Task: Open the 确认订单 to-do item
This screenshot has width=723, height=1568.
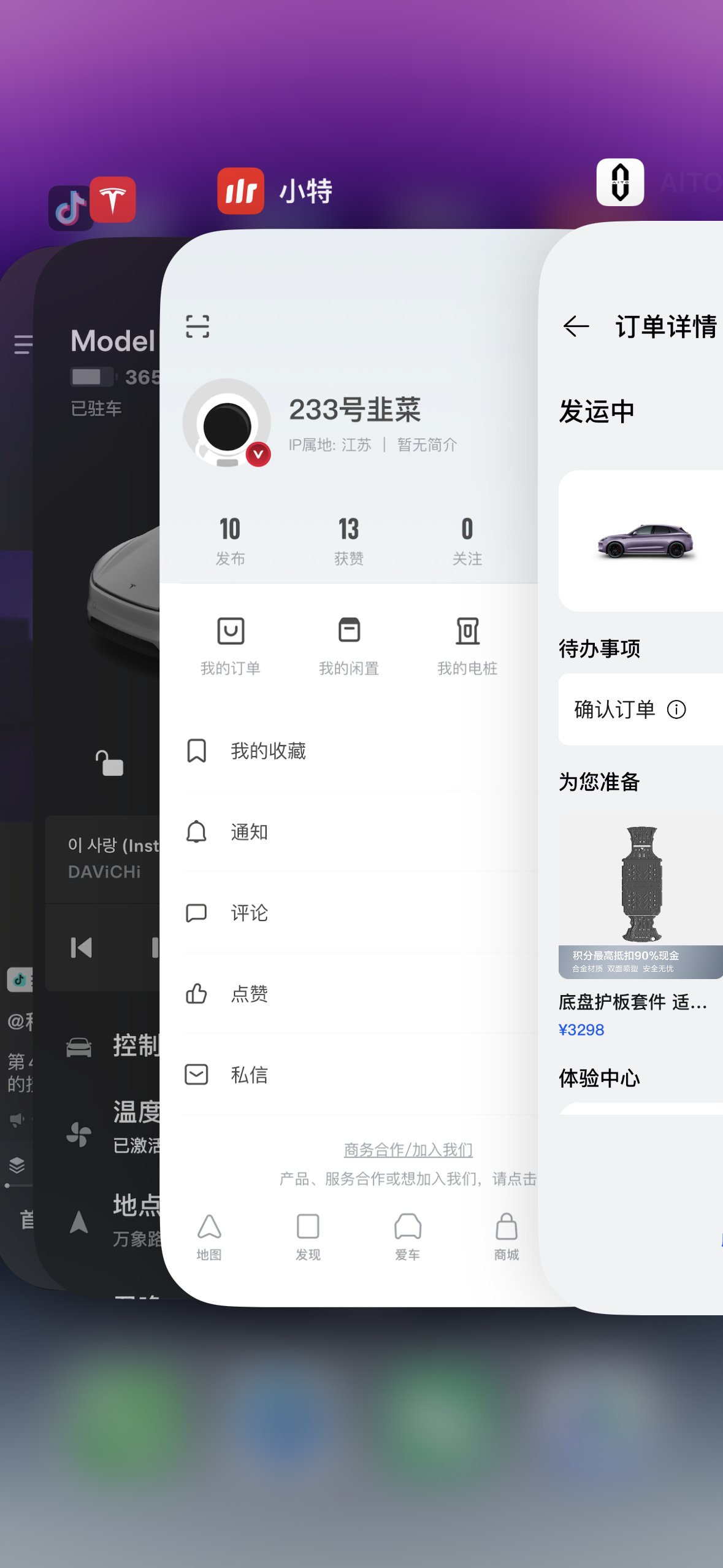Action: point(641,710)
